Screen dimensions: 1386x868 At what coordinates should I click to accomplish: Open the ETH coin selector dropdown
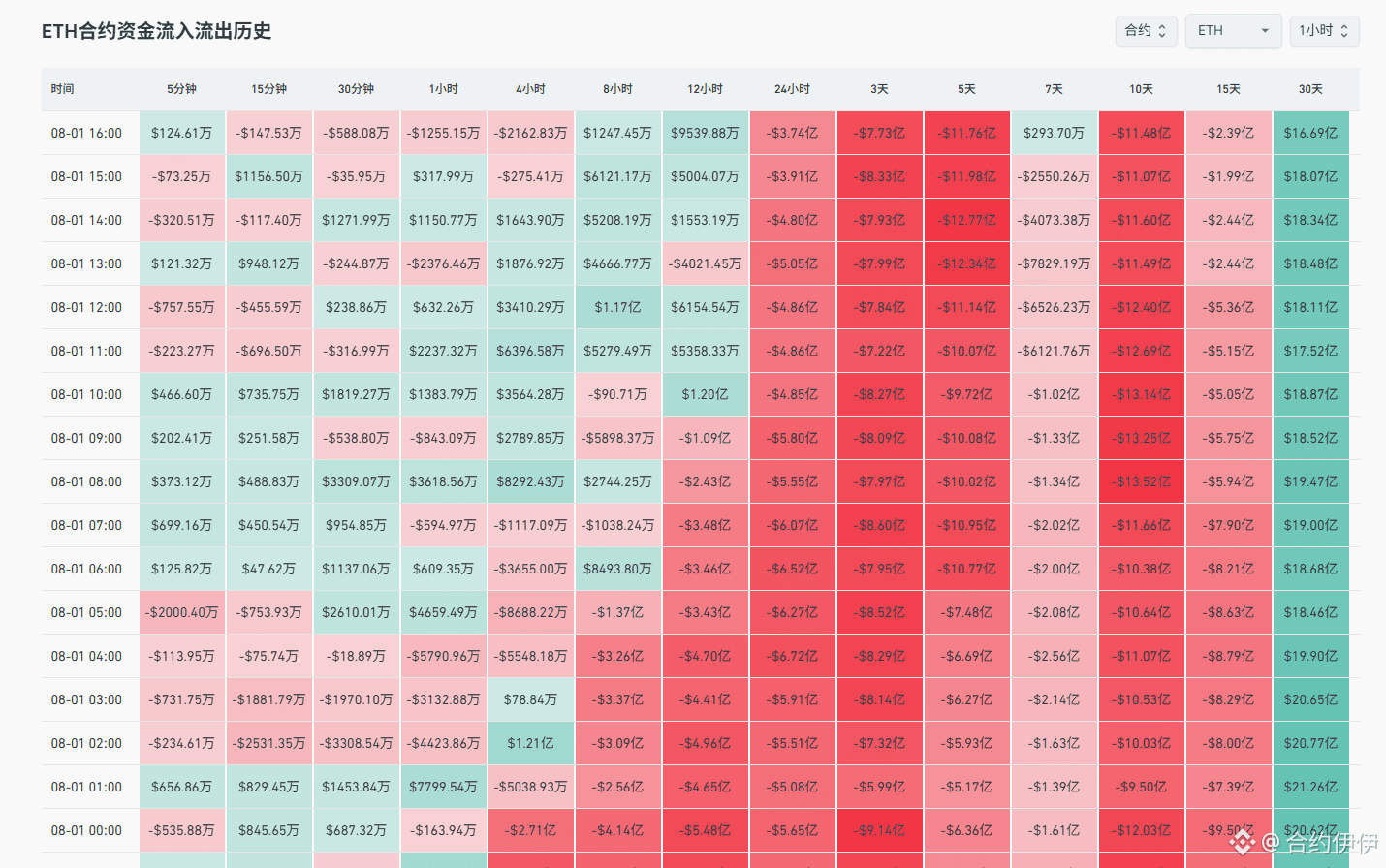point(1234,31)
